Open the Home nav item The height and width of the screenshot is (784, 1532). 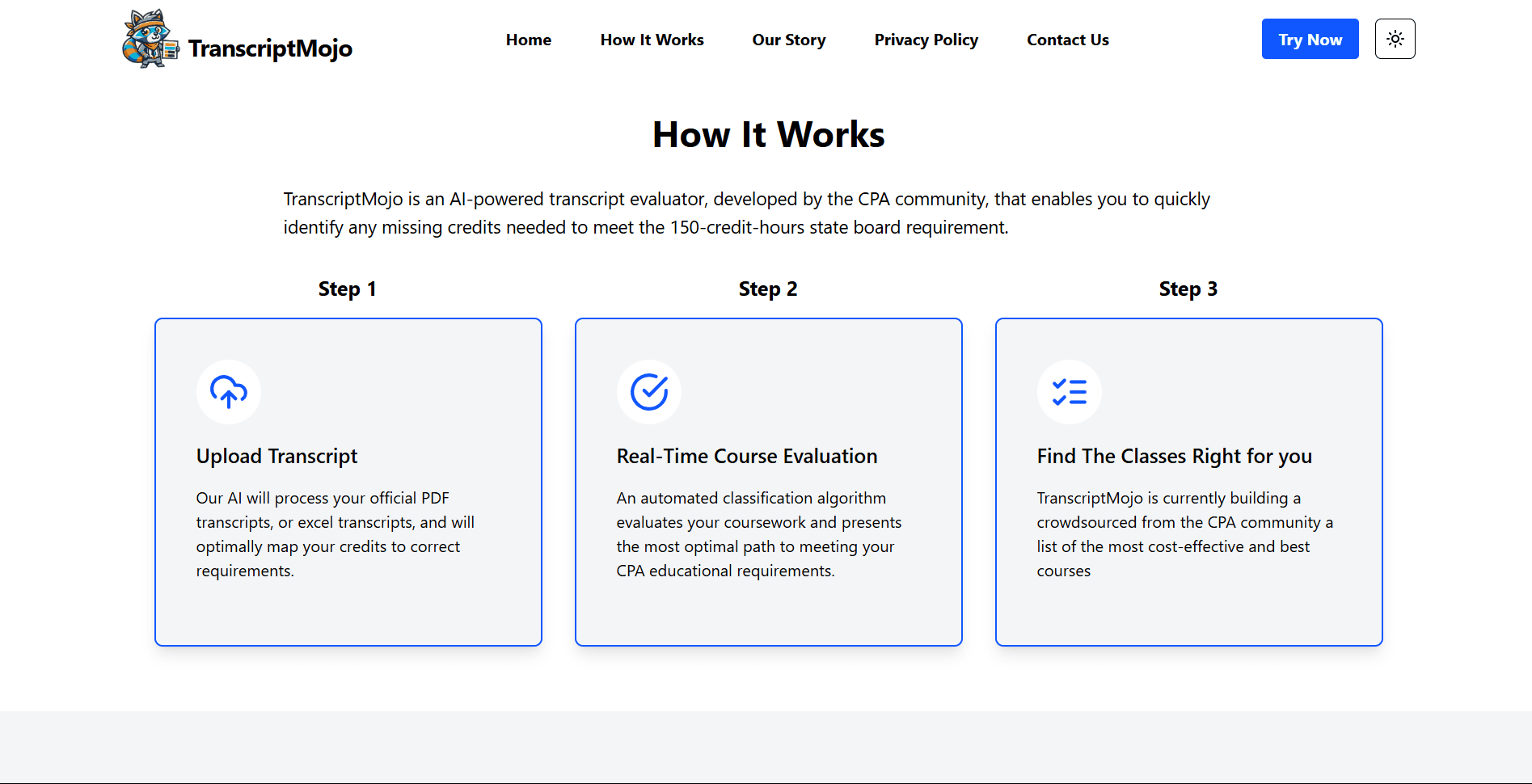529,40
